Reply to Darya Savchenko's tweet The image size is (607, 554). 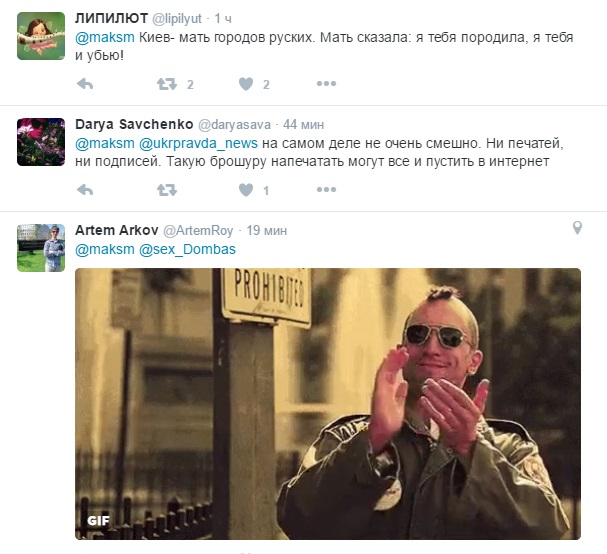click(85, 190)
